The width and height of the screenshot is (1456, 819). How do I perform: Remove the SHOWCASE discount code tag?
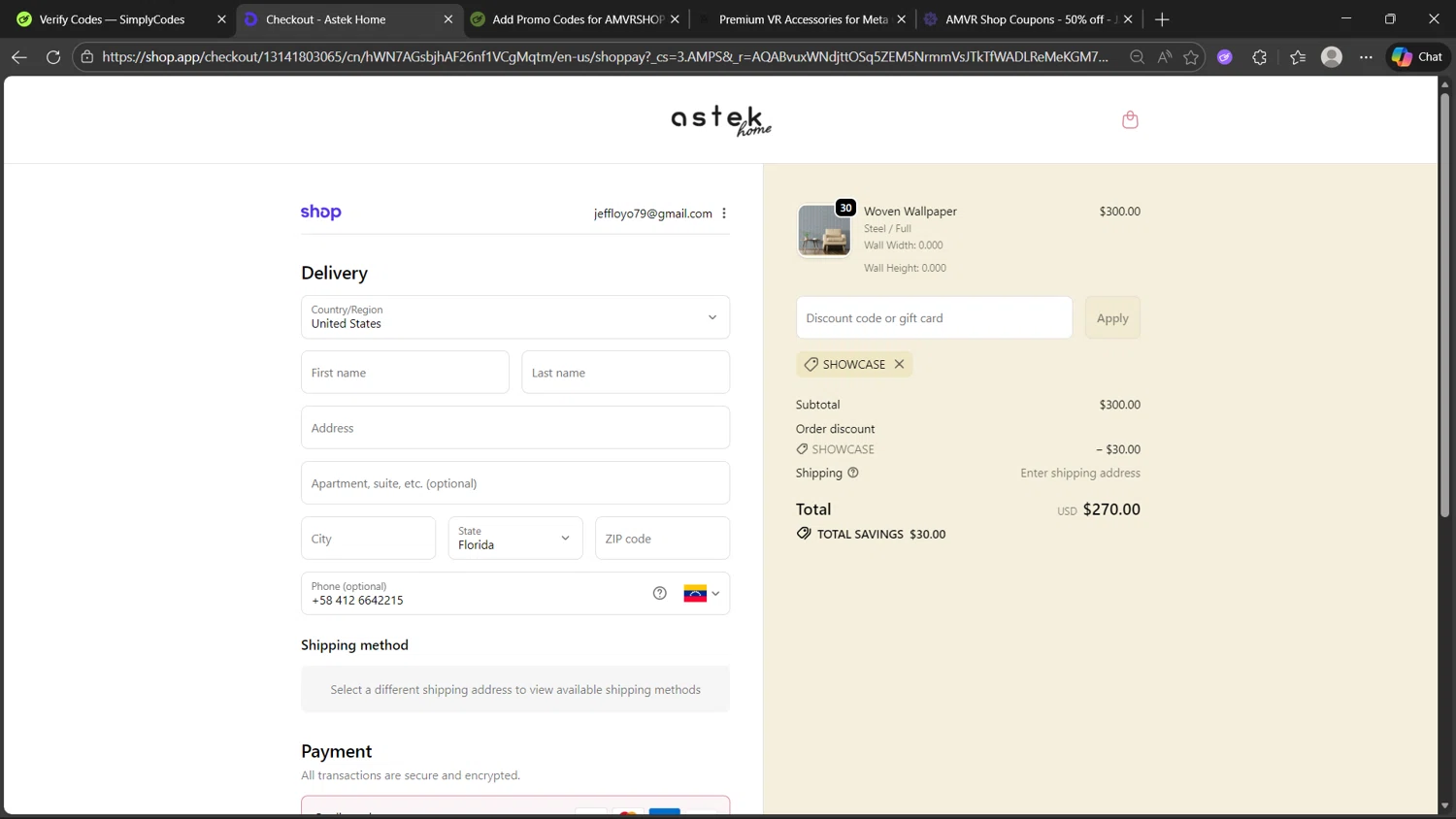point(899,364)
